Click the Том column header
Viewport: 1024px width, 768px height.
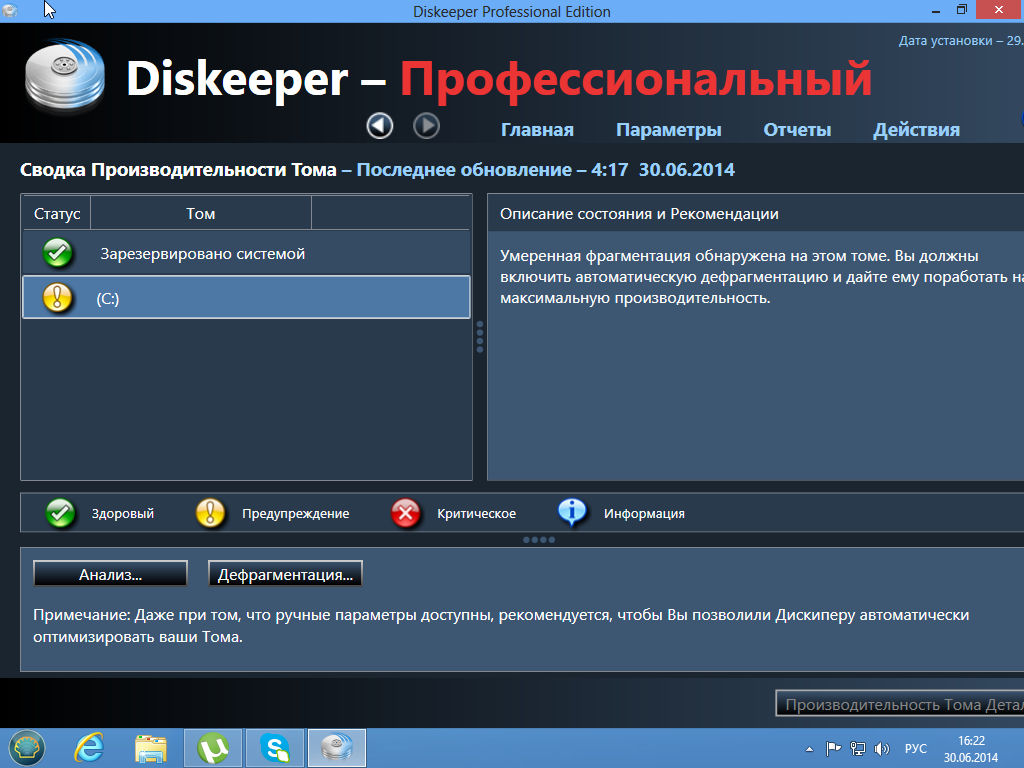pyautogui.click(x=200, y=214)
